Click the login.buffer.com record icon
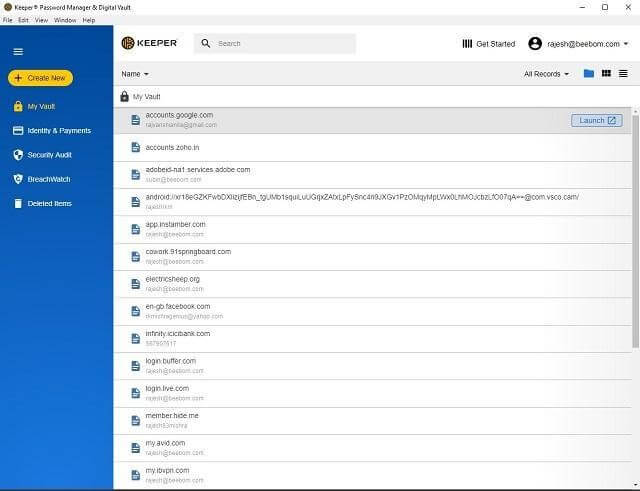This screenshot has width=640, height=491. [x=136, y=366]
